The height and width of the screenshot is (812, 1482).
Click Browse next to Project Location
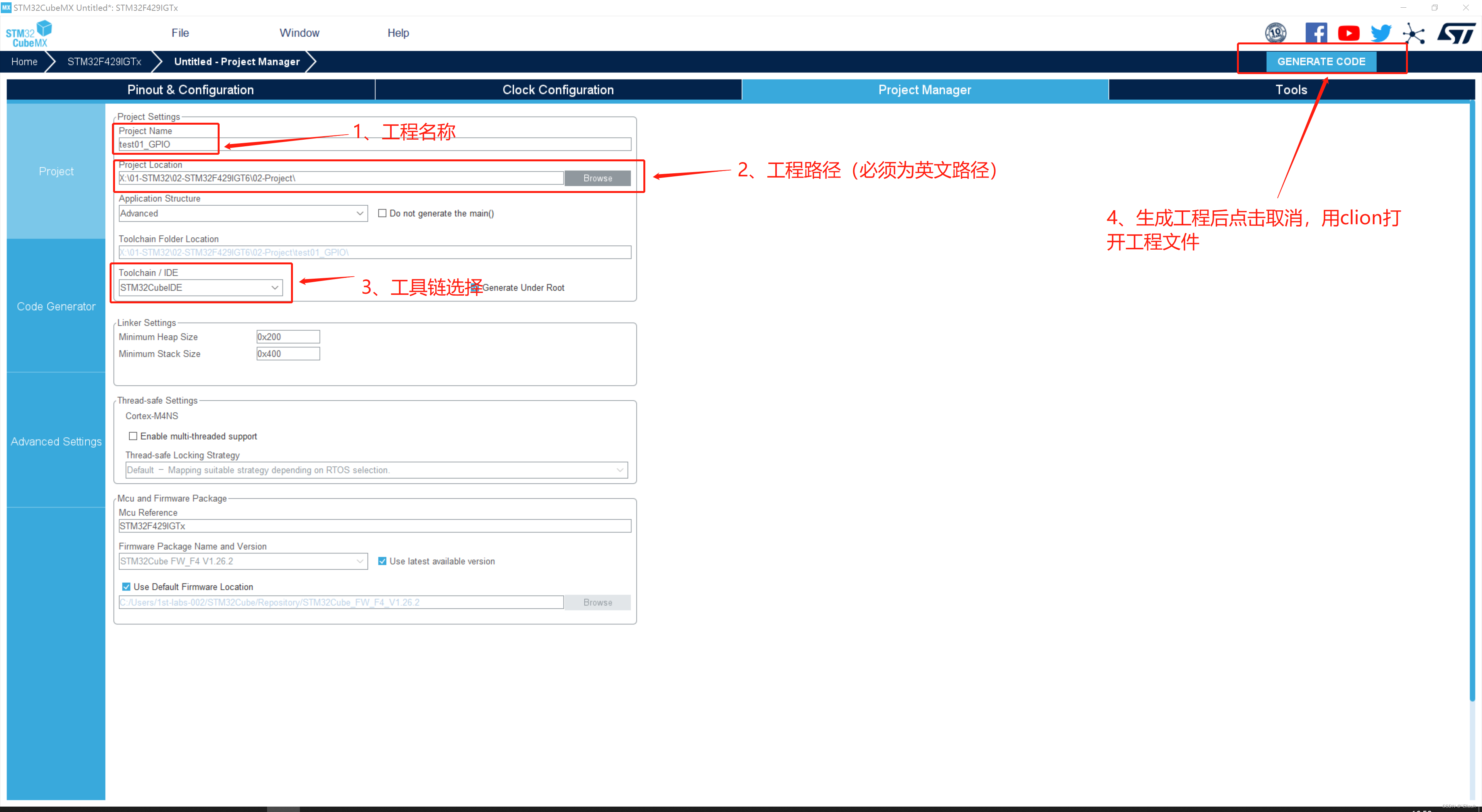[597, 178]
